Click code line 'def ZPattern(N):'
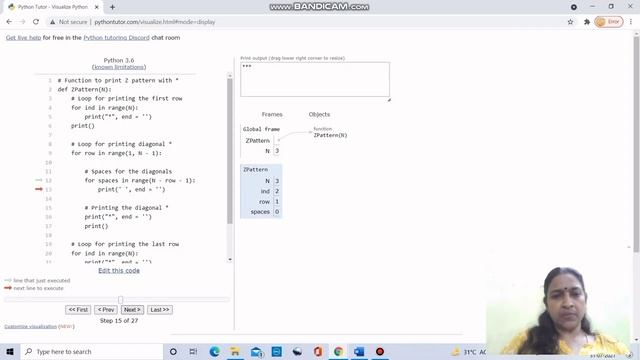The image size is (640, 360). [84, 89]
